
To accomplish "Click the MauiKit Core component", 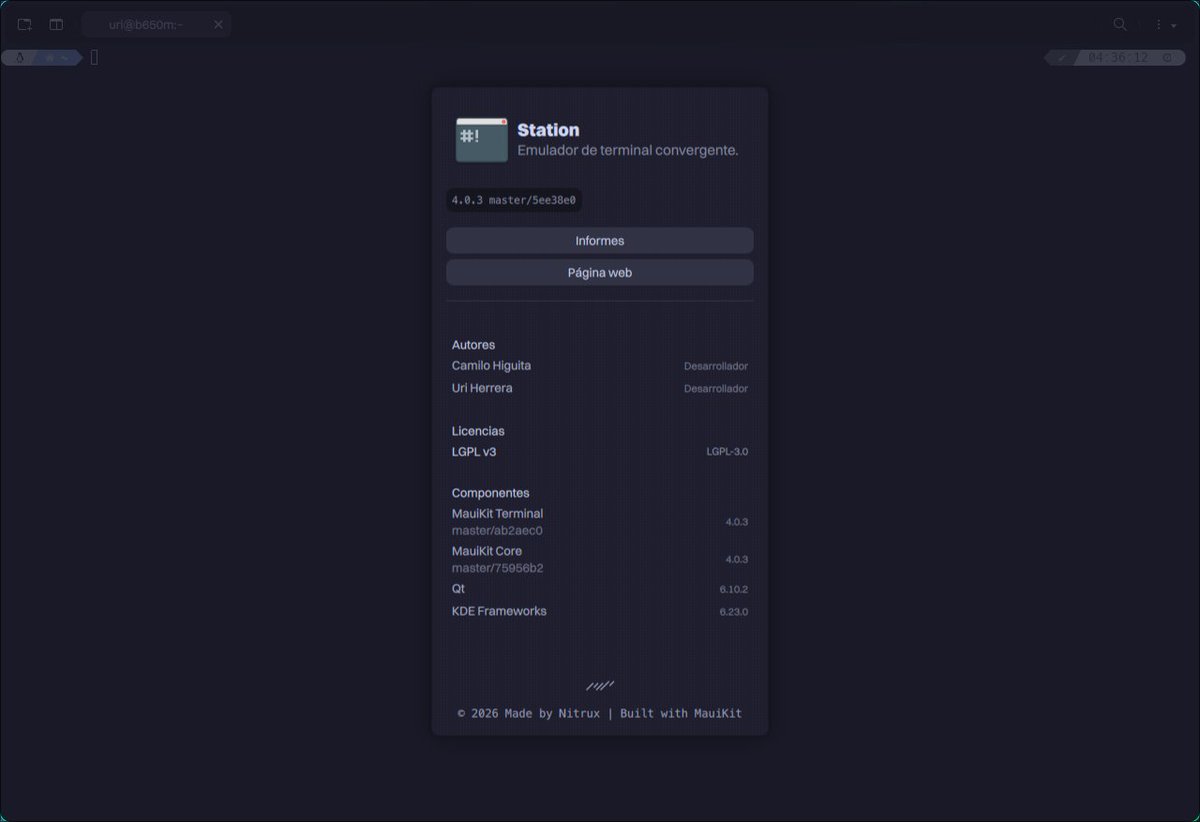I will (x=487, y=551).
